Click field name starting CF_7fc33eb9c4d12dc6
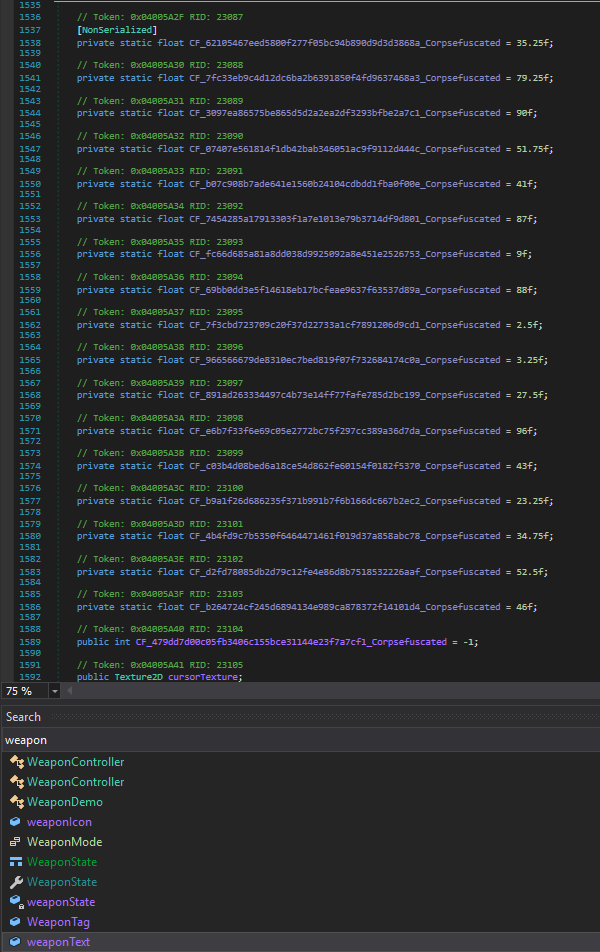This screenshot has height=952, width=600. [x=345, y=78]
